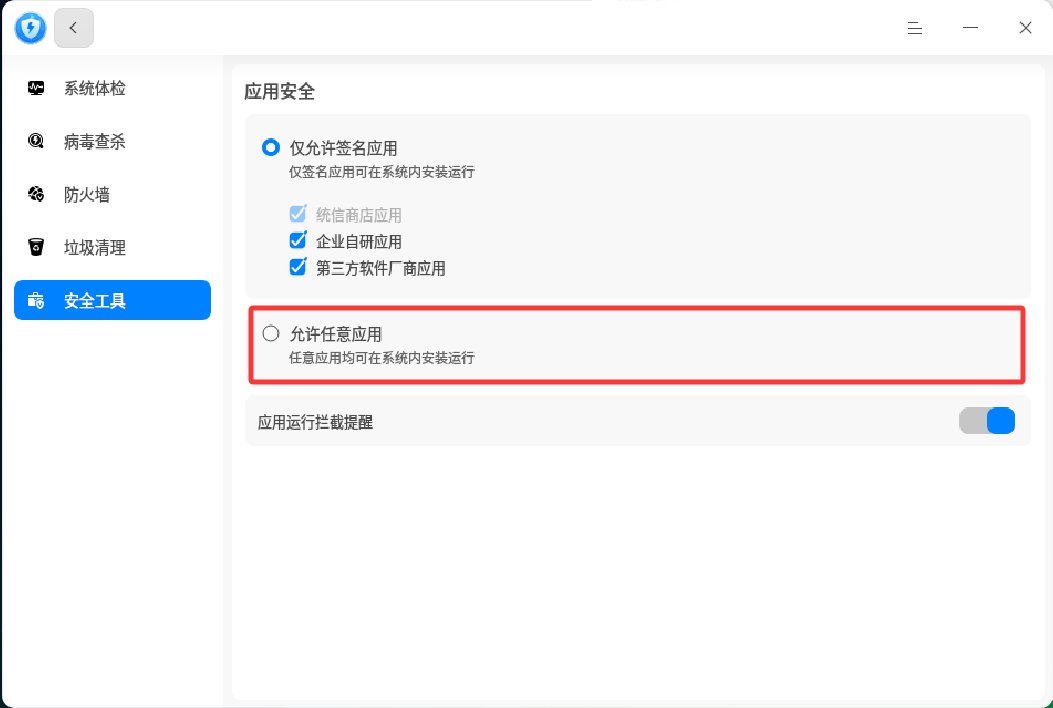Close the security center window
This screenshot has width=1053, height=708.
[1025, 28]
